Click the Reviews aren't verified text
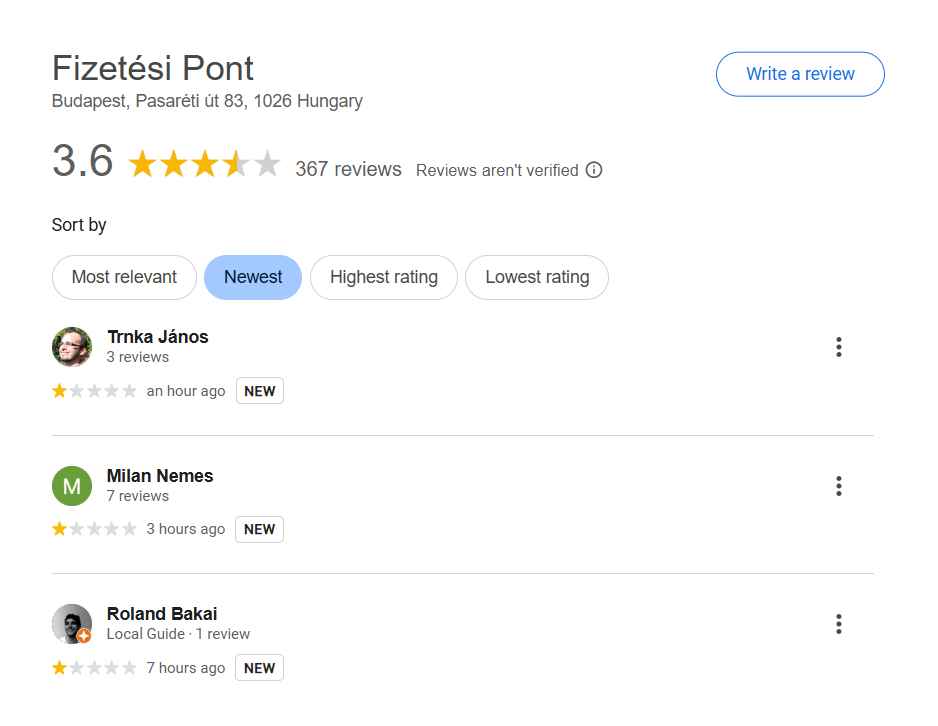Viewport: 938px width, 726px height. pos(497,170)
